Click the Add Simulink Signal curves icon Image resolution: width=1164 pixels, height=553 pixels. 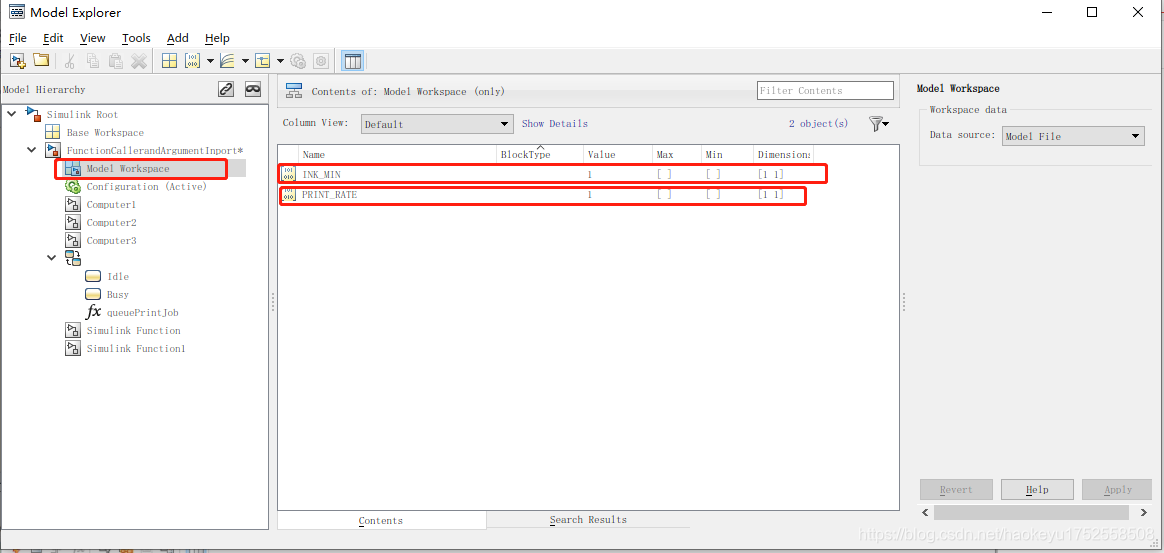(228, 61)
